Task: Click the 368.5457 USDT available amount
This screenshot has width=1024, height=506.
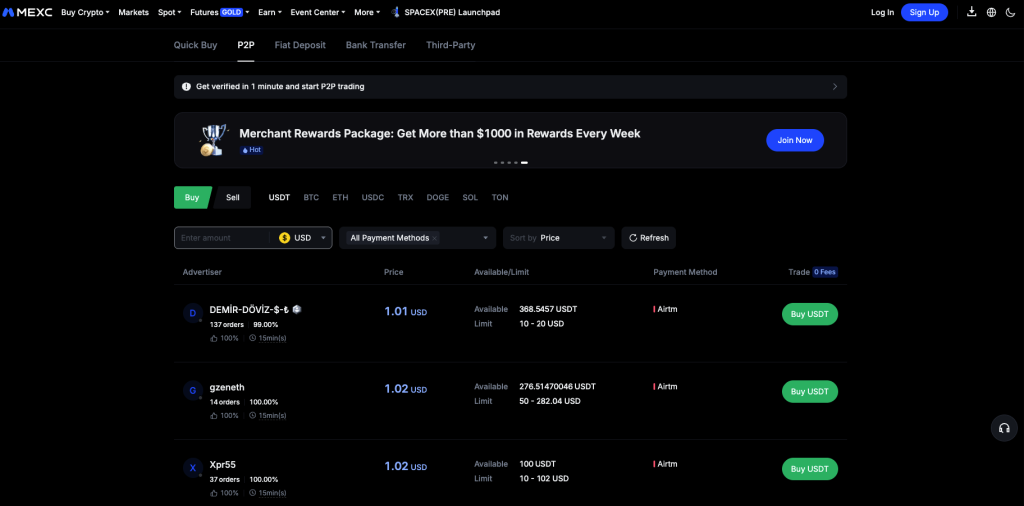Action: click(x=548, y=309)
